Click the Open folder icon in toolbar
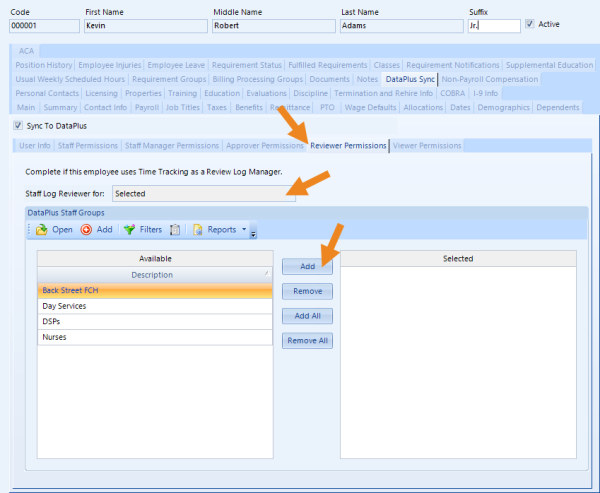Viewport: 600px width, 493px height. pyautogui.click(x=41, y=229)
